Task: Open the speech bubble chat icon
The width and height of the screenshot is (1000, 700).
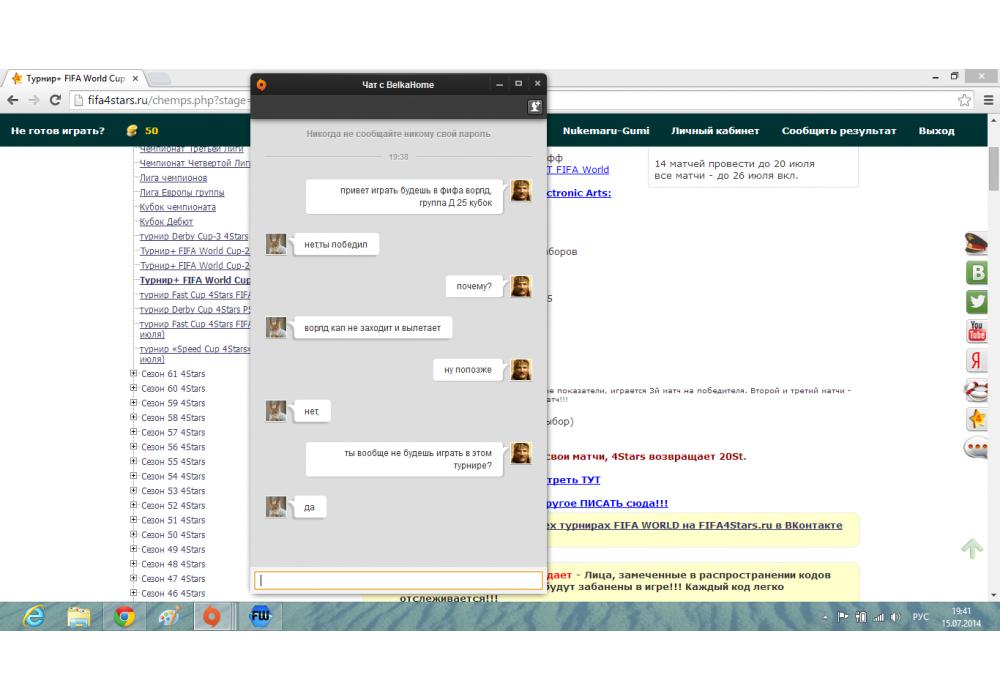Action: (976, 448)
